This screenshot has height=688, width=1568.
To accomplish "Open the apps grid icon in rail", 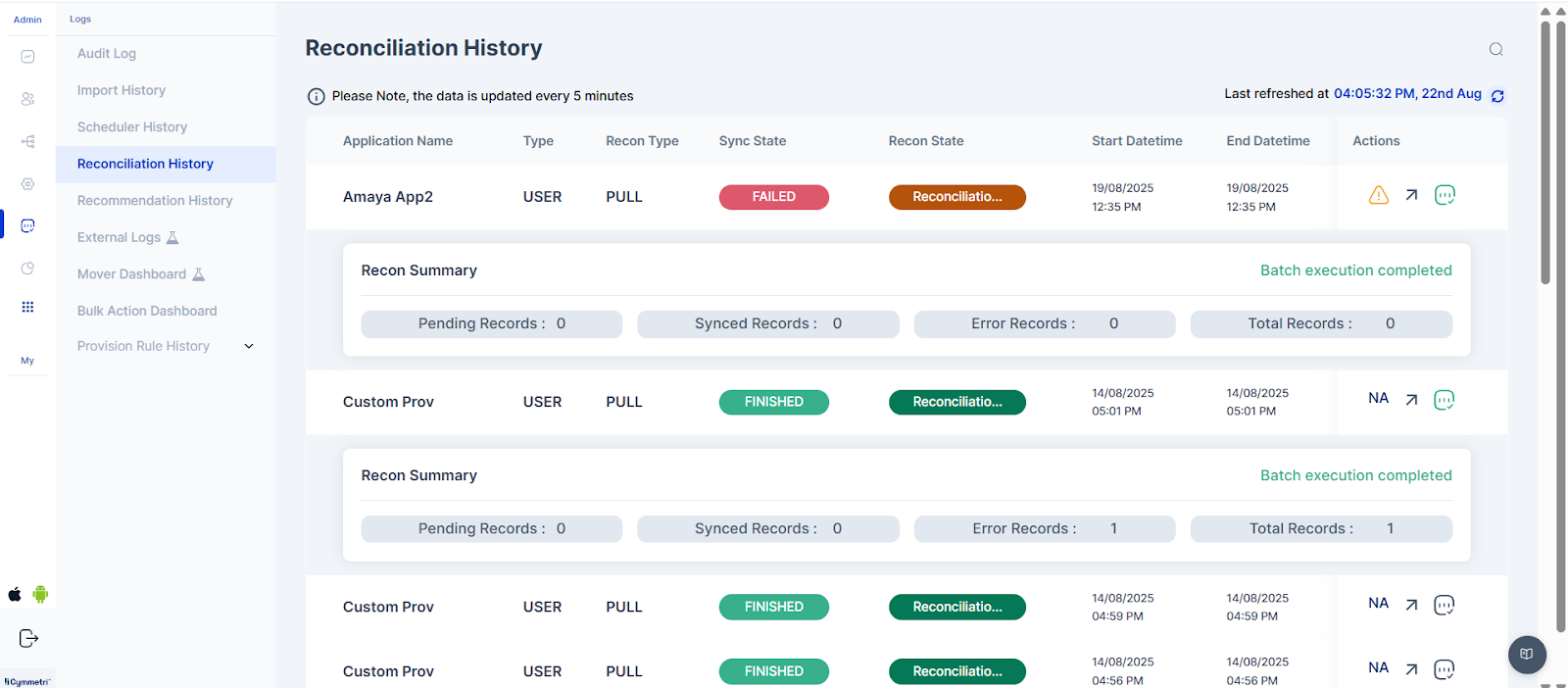I will pos(27,307).
